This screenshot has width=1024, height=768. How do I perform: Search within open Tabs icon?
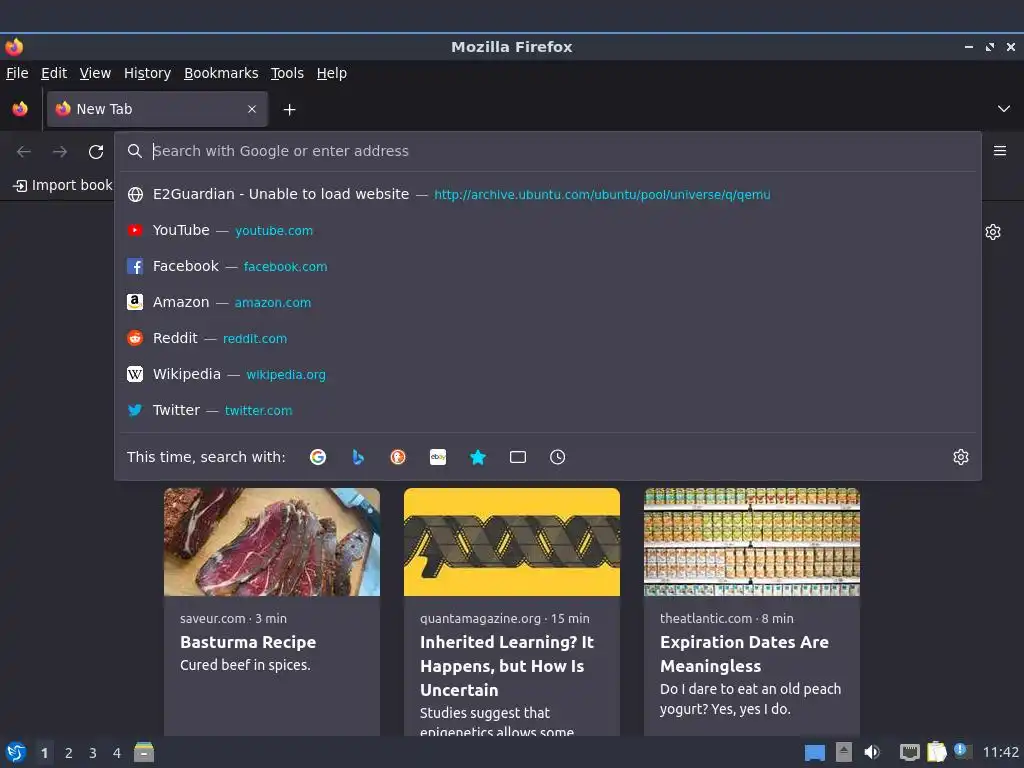[x=518, y=457]
